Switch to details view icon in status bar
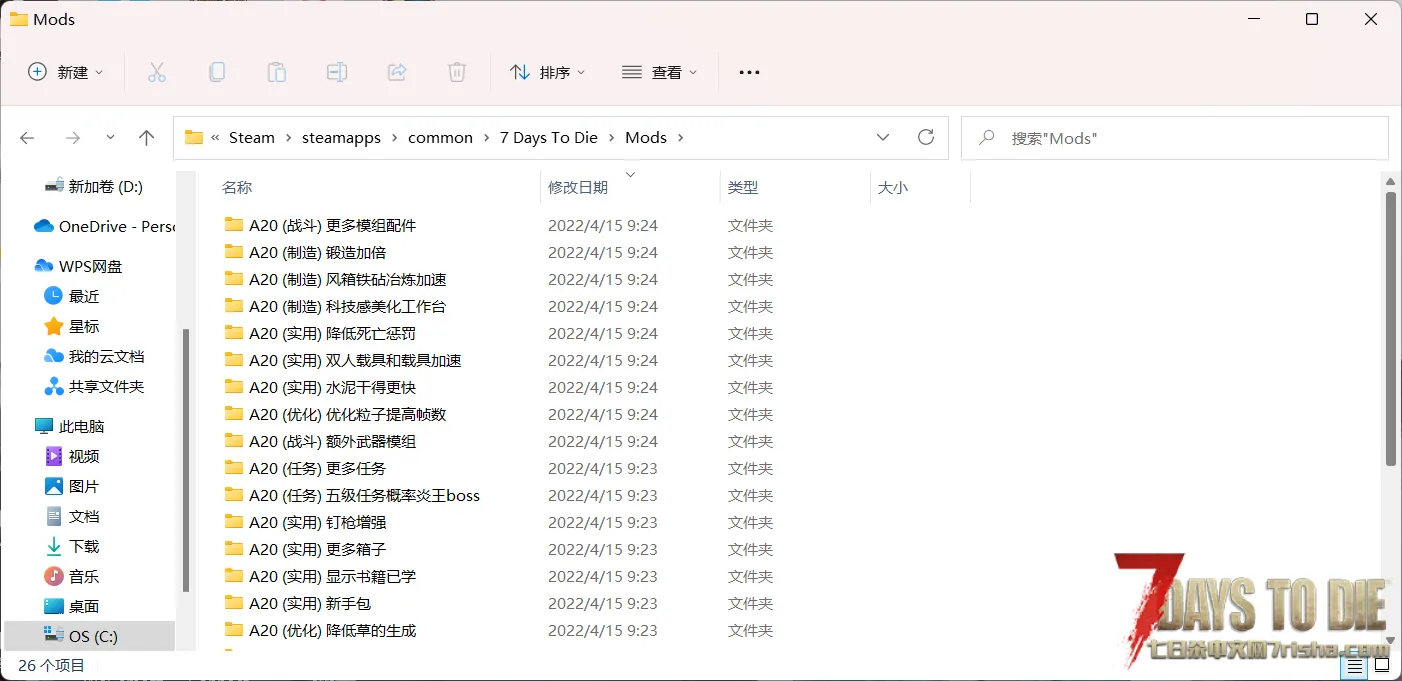1402x681 pixels. click(1355, 666)
